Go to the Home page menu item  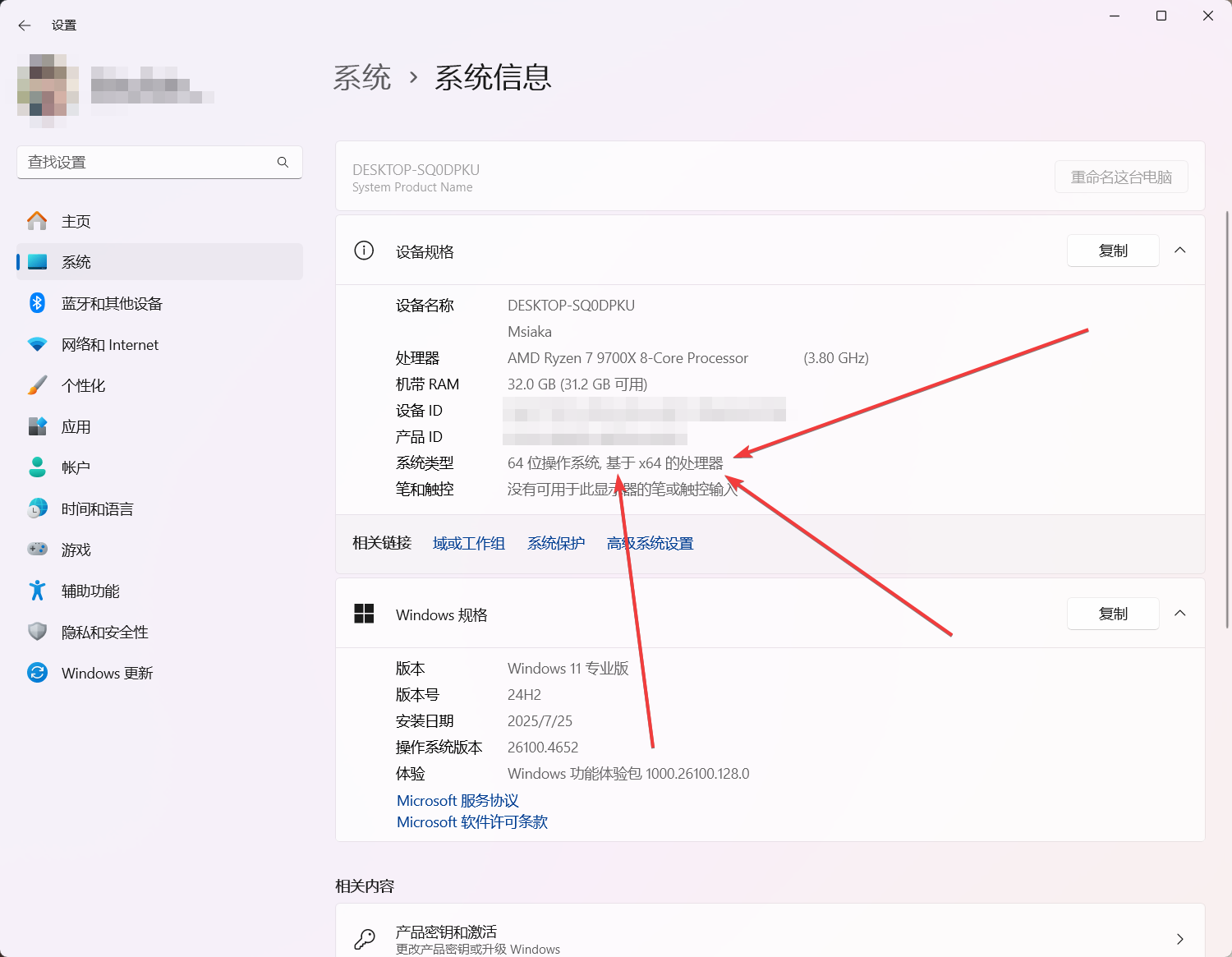tap(76, 222)
